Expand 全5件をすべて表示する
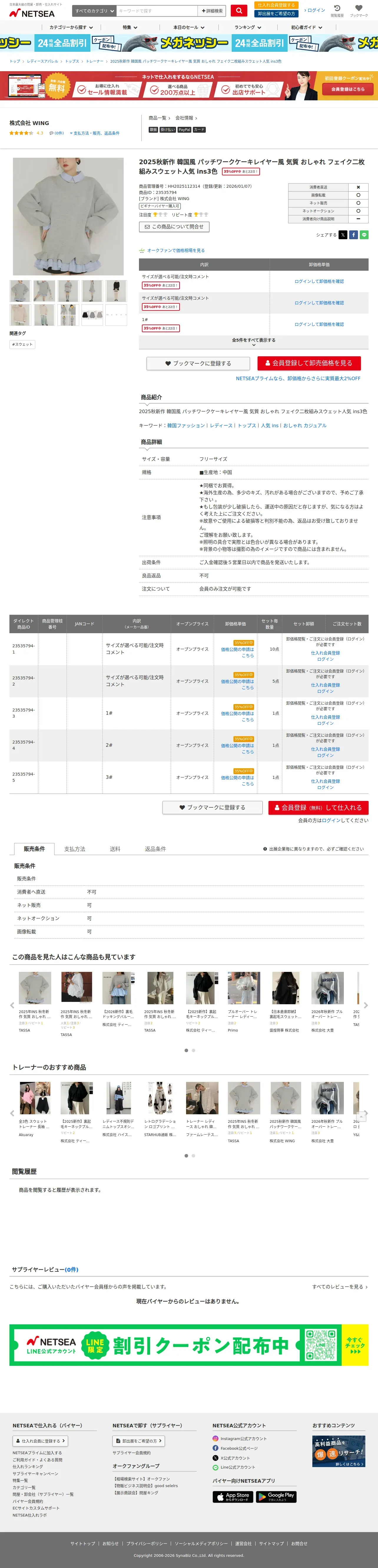 tap(253, 342)
